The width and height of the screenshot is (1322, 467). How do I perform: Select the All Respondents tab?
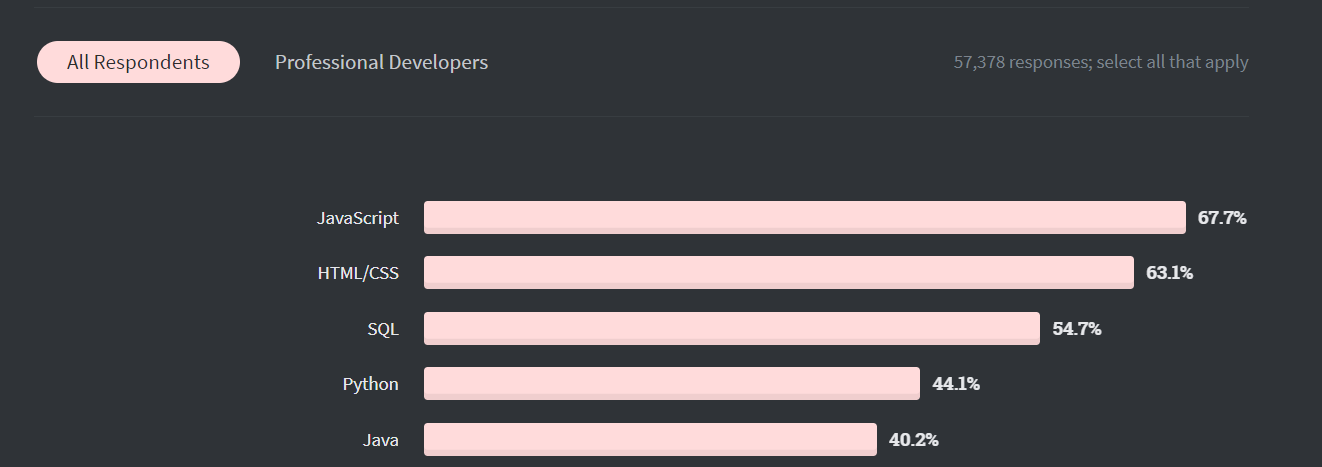point(138,62)
